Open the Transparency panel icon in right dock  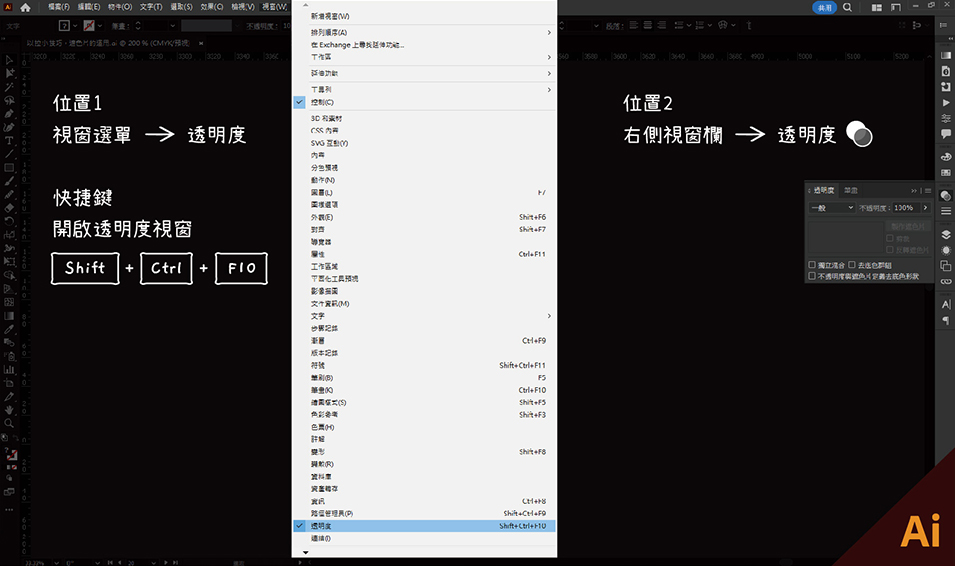(x=945, y=195)
